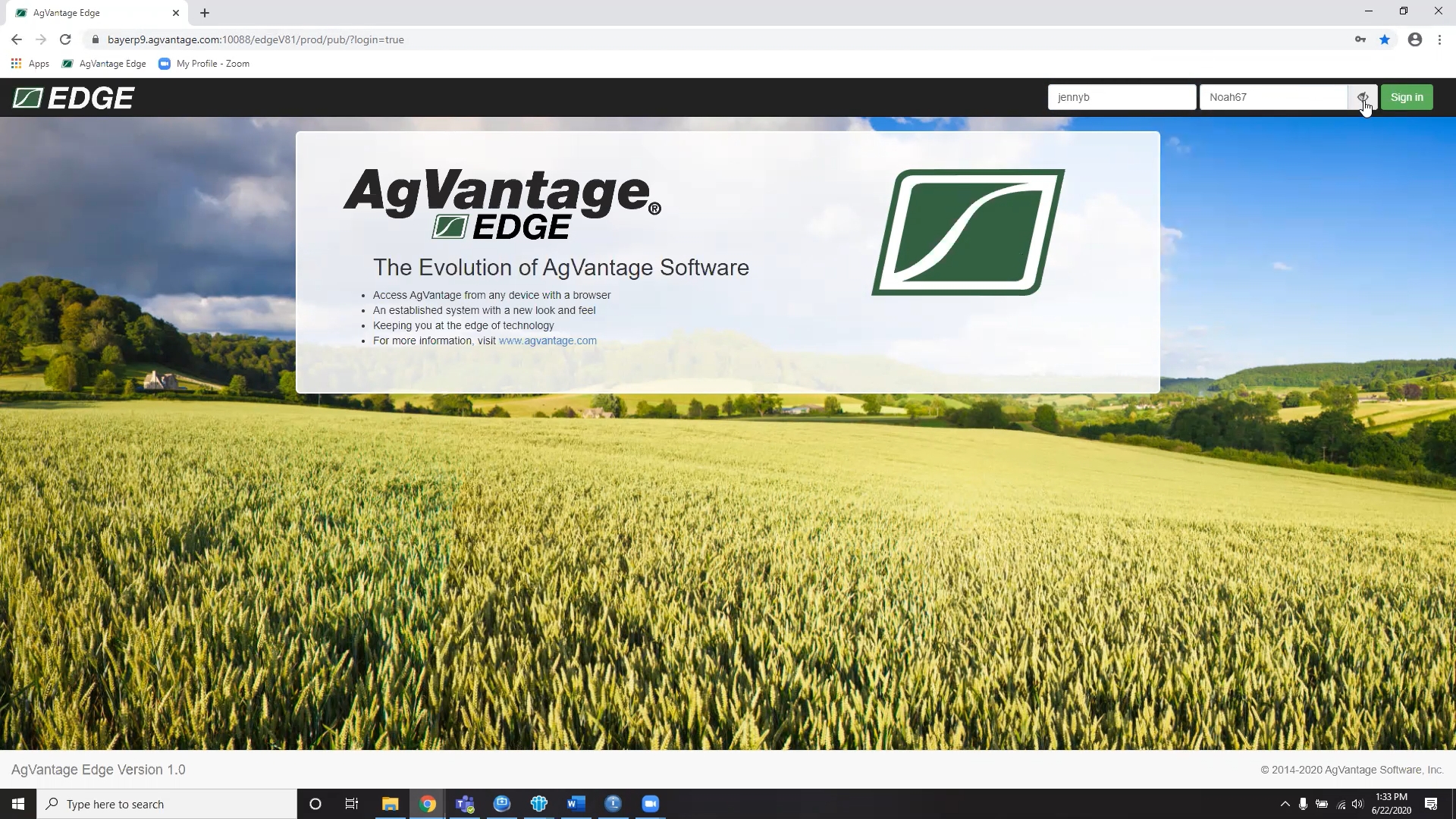
Task: Open saved passwords key icon
Action: coord(1360,39)
